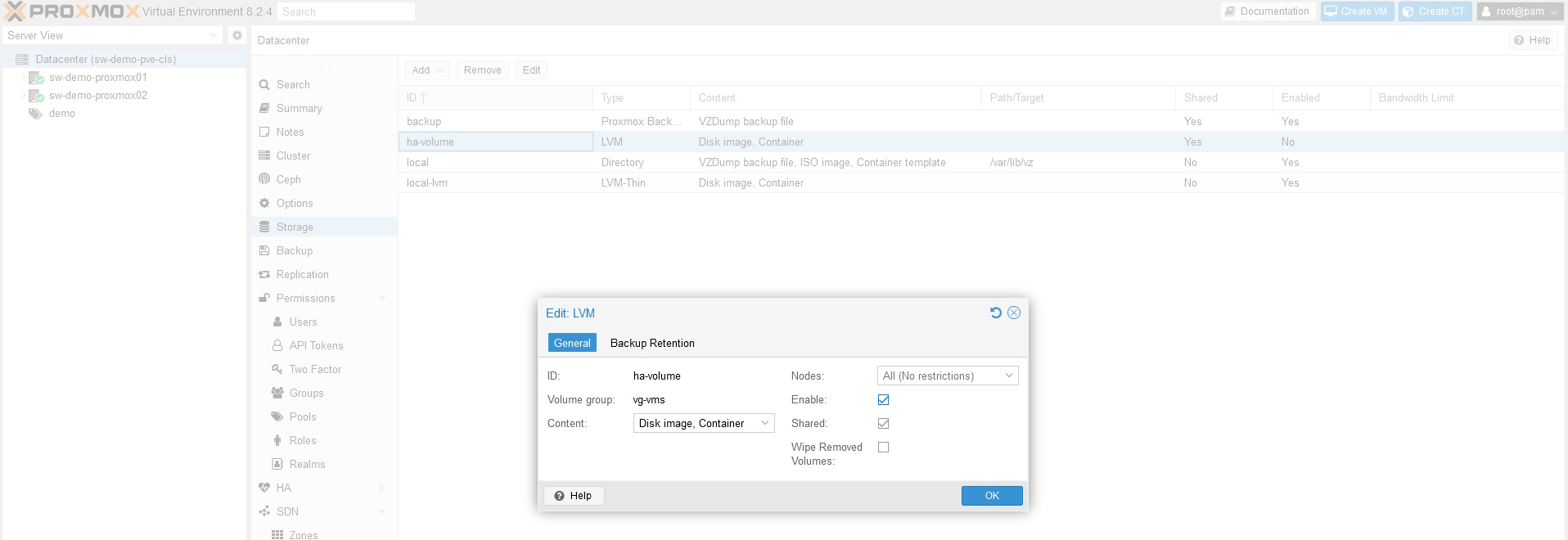
Task: Enable Wipe Removed Volumes checkbox
Action: pos(883,448)
